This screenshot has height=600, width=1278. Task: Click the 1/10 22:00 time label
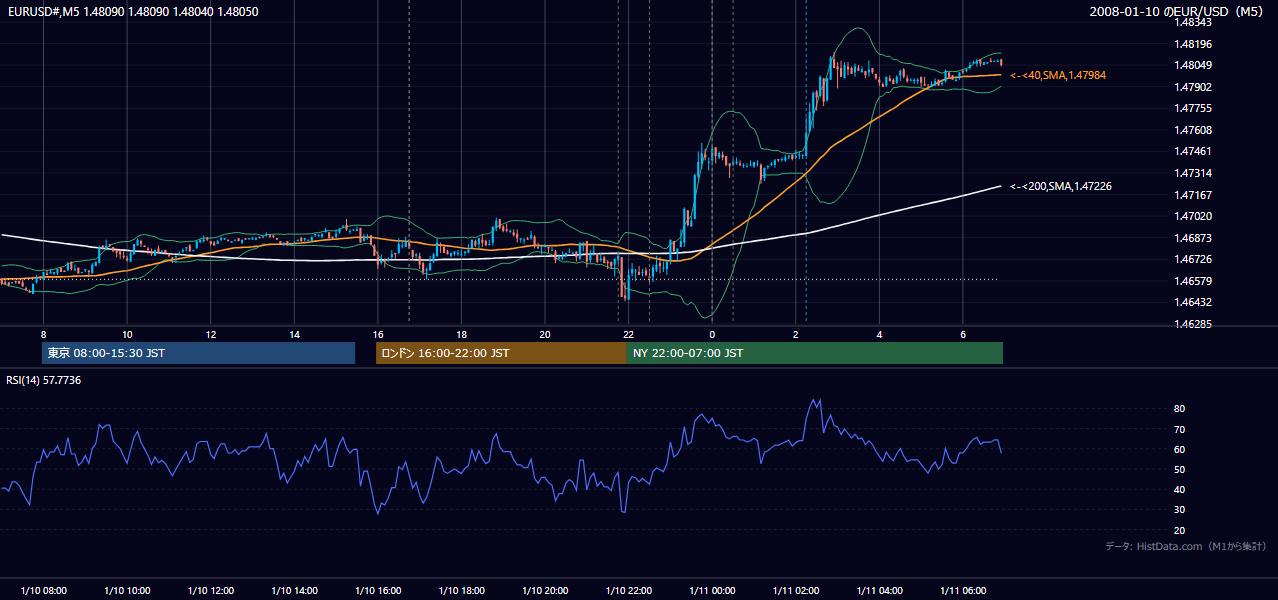[x=628, y=591]
